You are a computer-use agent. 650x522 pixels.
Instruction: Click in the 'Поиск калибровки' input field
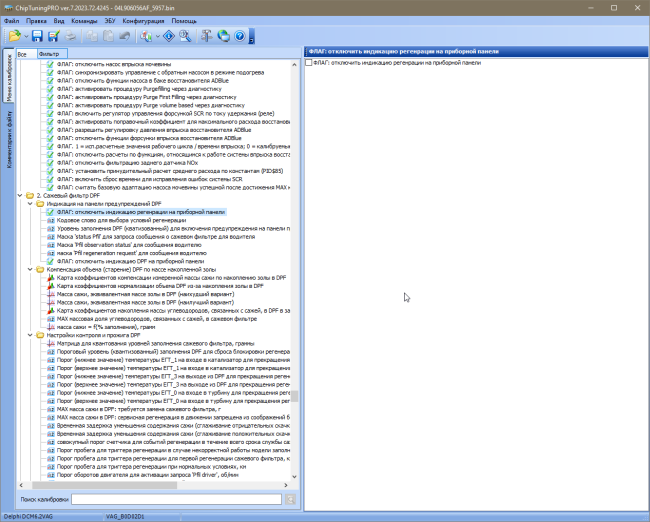pyautogui.click(x=176, y=499)
